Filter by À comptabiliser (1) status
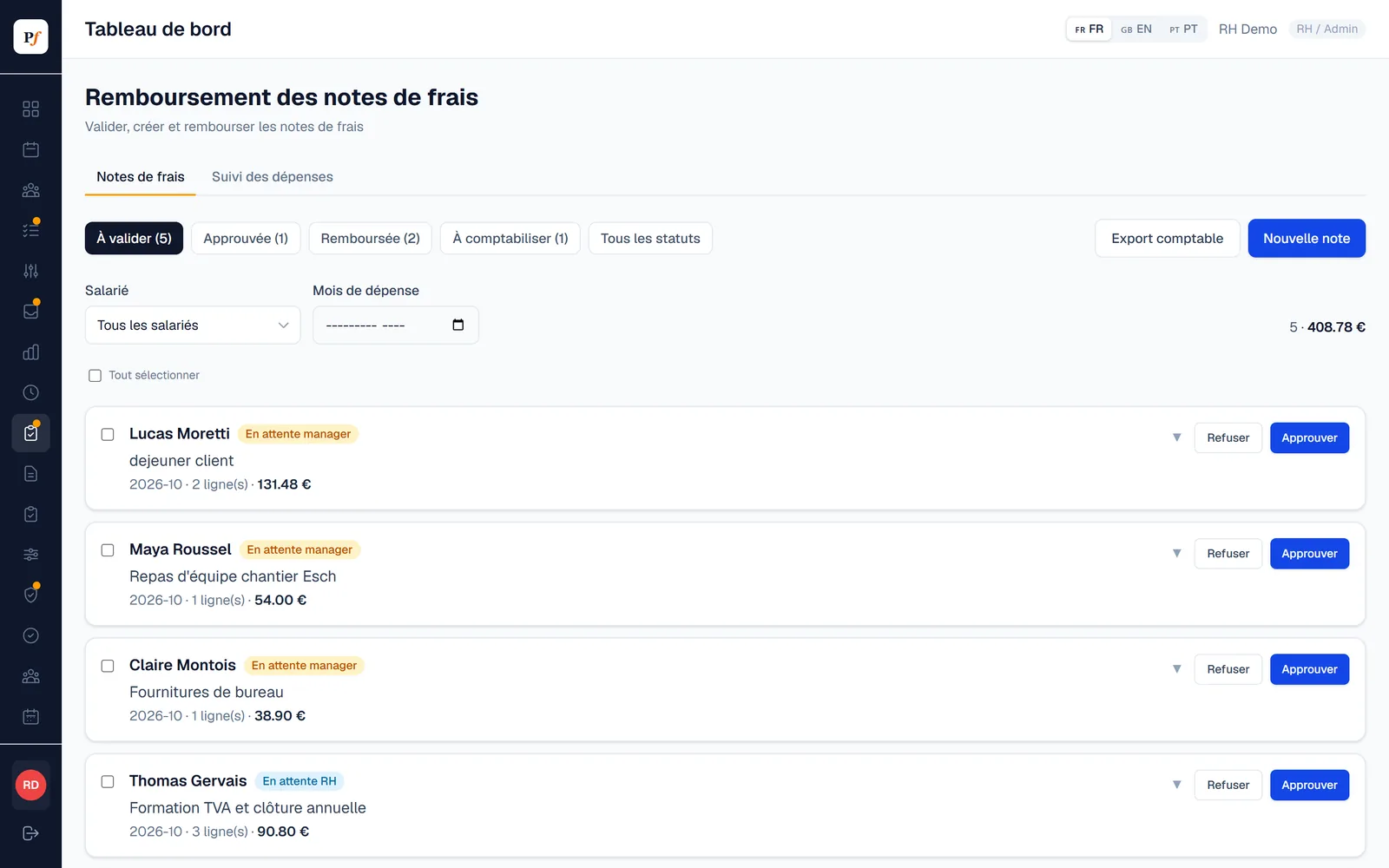Image resolution: width=1389 pixels, height=868 pixels. click(510, 239)
